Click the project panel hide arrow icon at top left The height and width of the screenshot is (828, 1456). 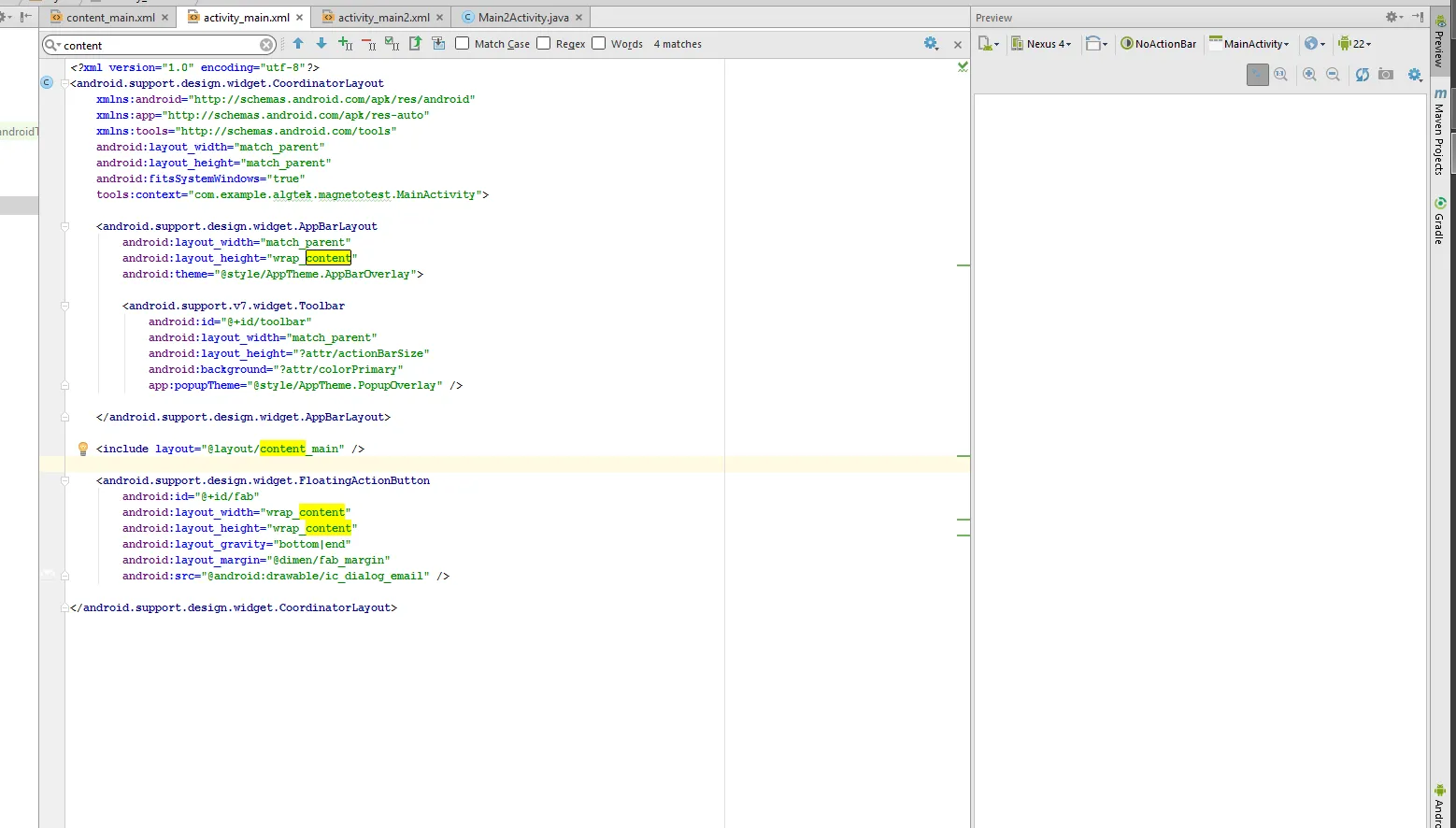click(x=26, y=17)
